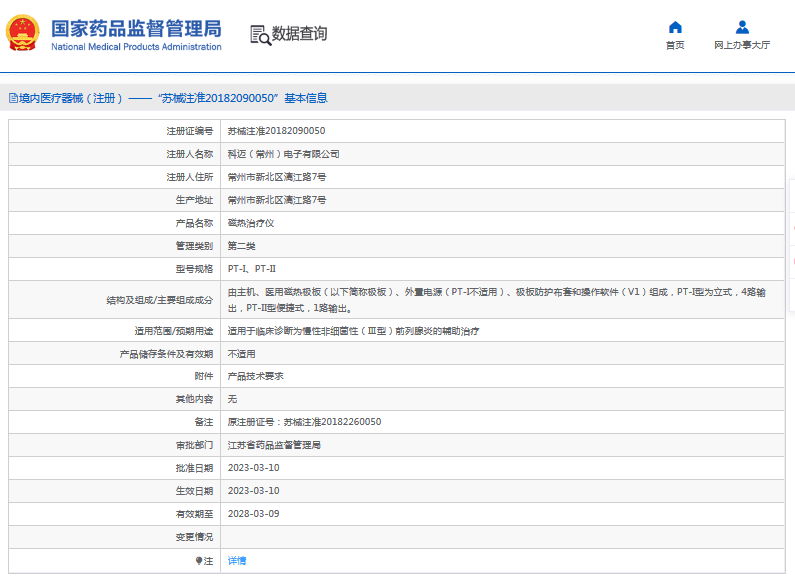Click the home icon above 首页
This screenshot has width=795, height=581.
675,27
